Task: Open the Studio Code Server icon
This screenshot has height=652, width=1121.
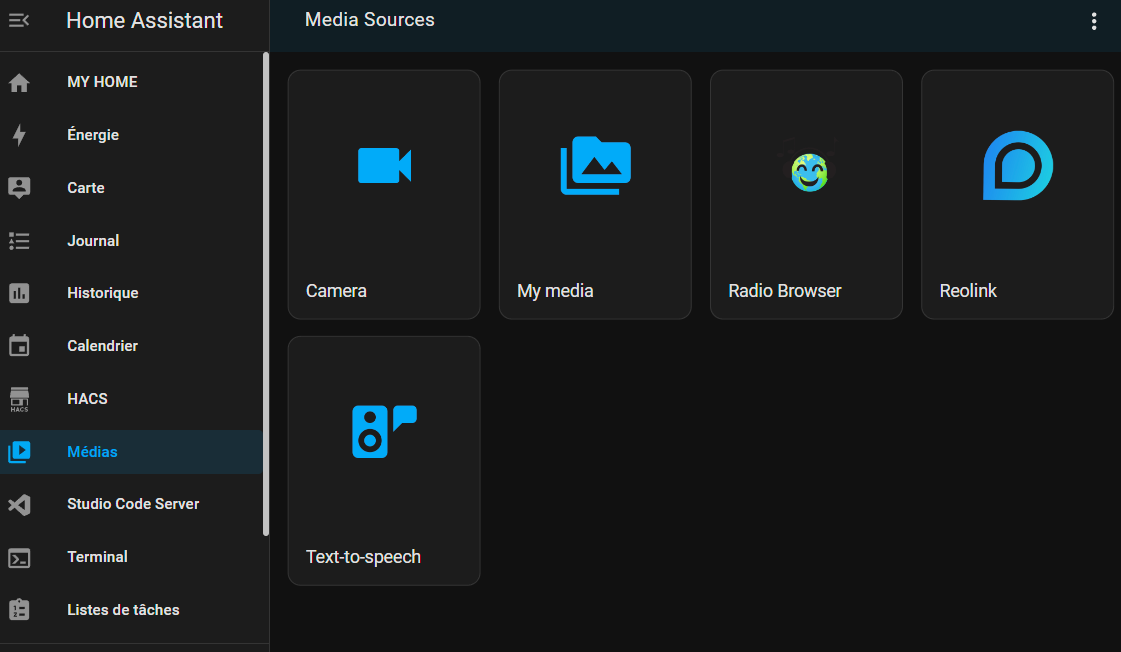Action: tap(19, 505)
